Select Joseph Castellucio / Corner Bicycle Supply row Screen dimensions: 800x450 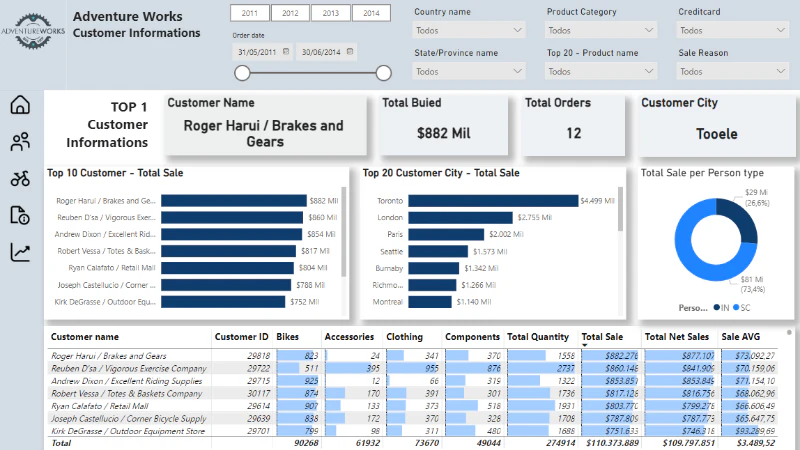[x=413, y=418]
